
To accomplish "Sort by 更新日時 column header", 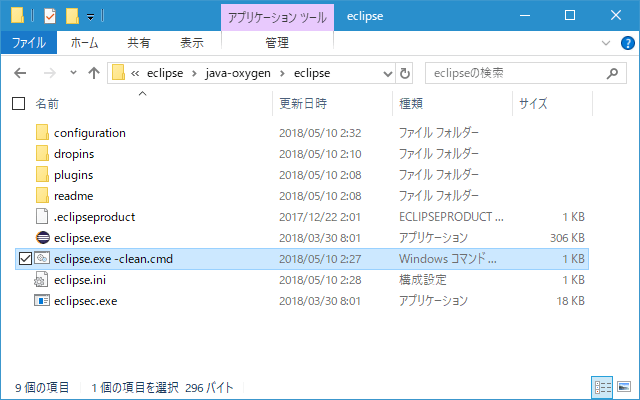I will [x=303, y=104].
